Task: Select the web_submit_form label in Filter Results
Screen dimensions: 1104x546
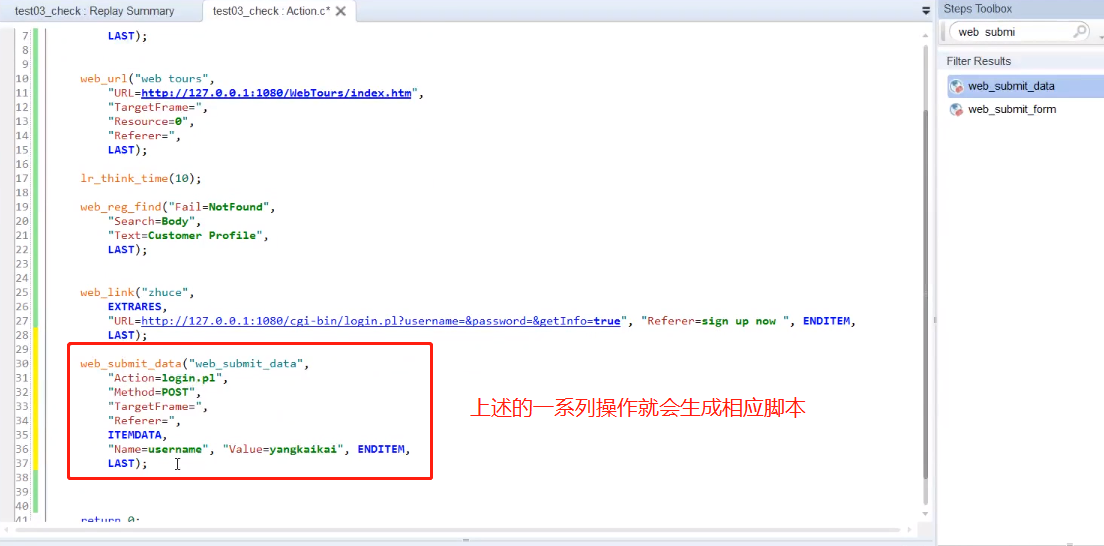Action: (1012, 110)
